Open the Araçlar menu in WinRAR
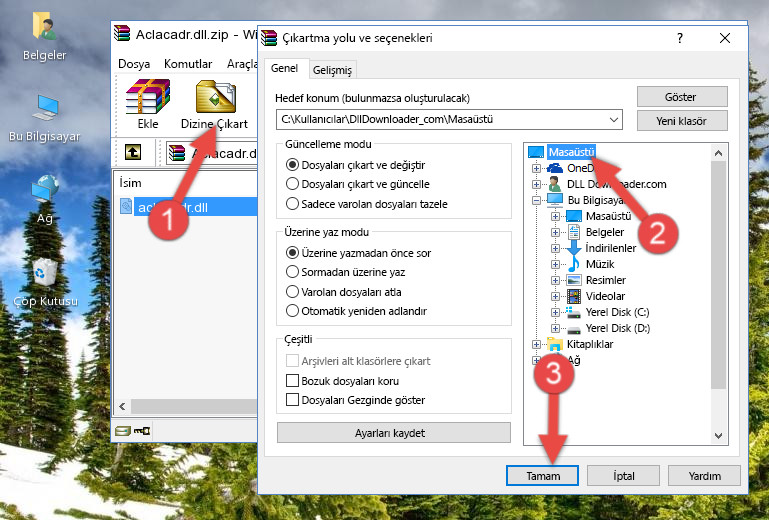Image resolution: width=769 pixels, height=520 pixels. point(242,64)
